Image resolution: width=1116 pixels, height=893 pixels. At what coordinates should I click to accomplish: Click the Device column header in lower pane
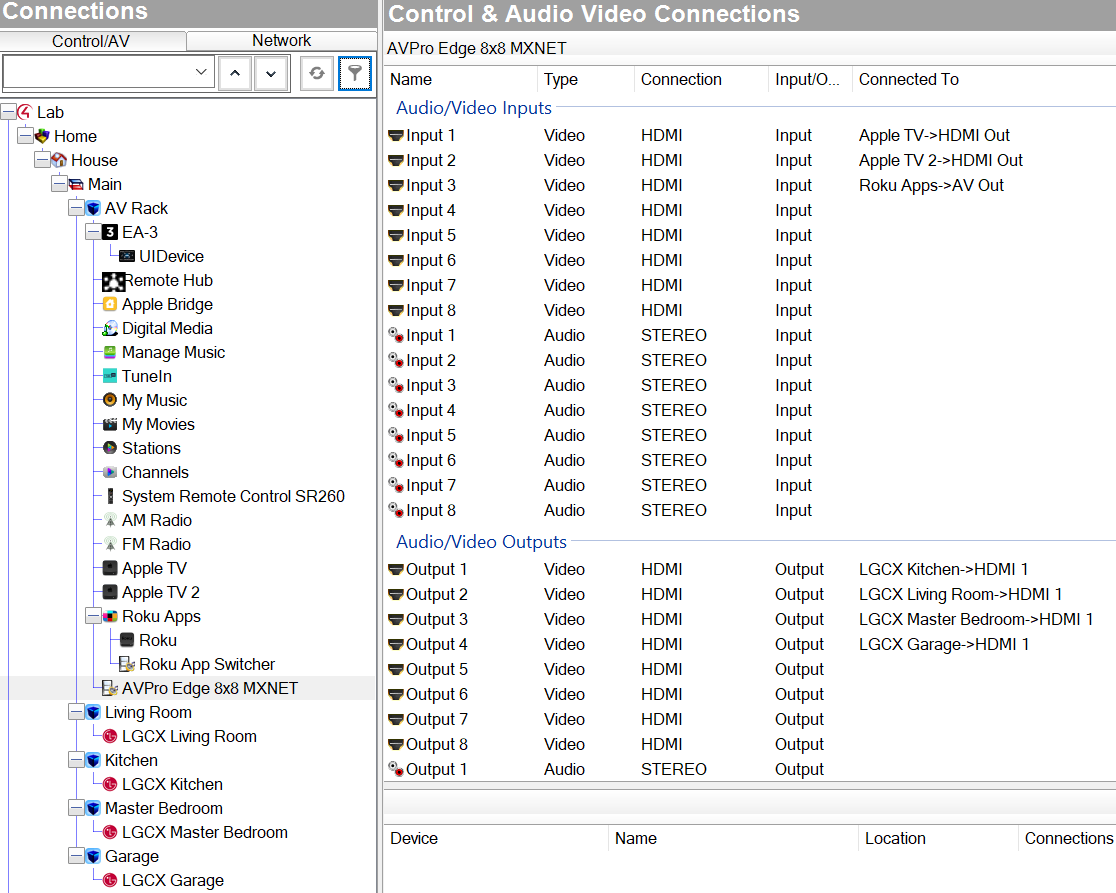496,838
